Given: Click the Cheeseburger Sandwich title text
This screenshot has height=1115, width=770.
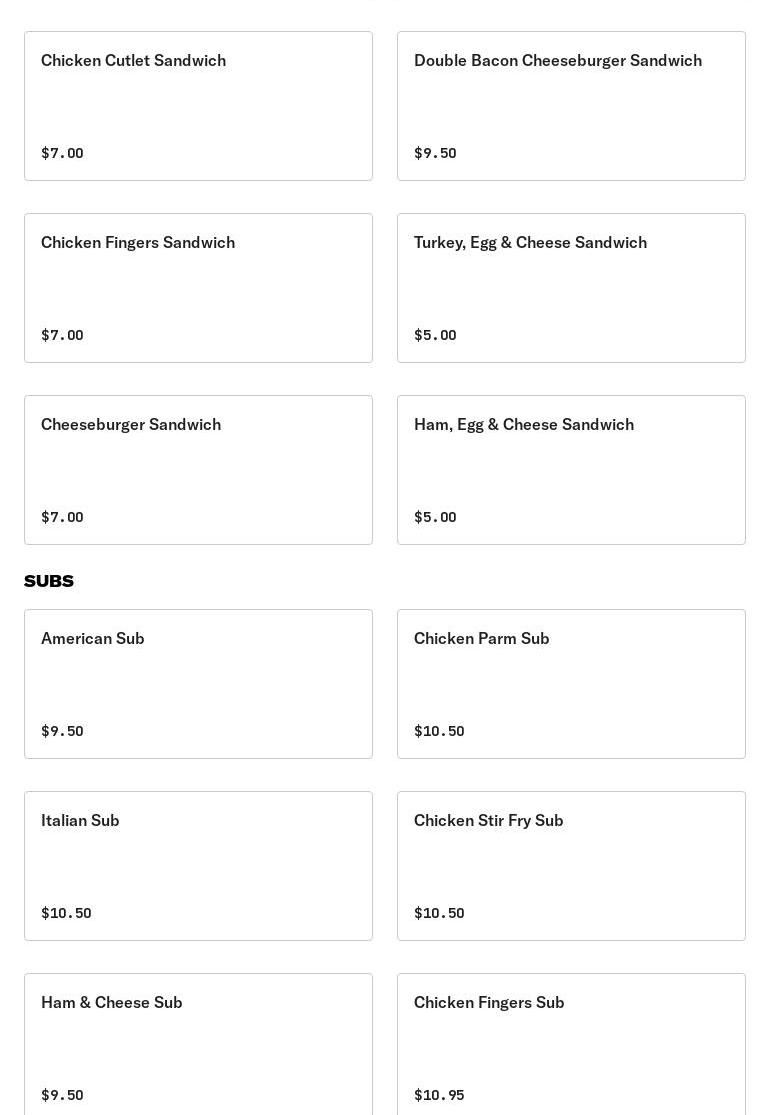Looking at the screenshot, I should coord(131,424).
